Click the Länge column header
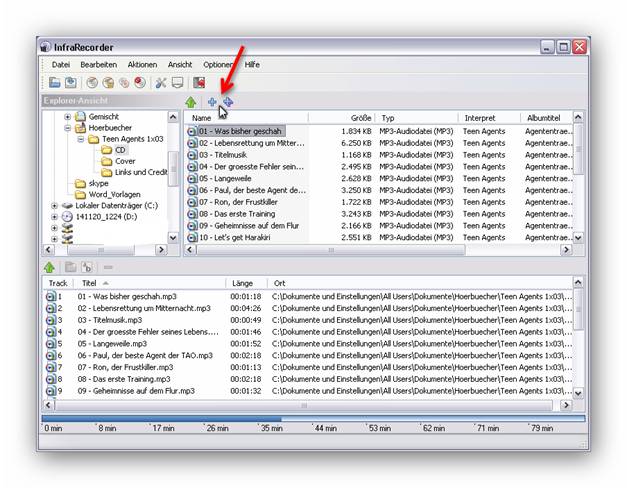Screen dimensions: 627x488 [x=246, y=283]
